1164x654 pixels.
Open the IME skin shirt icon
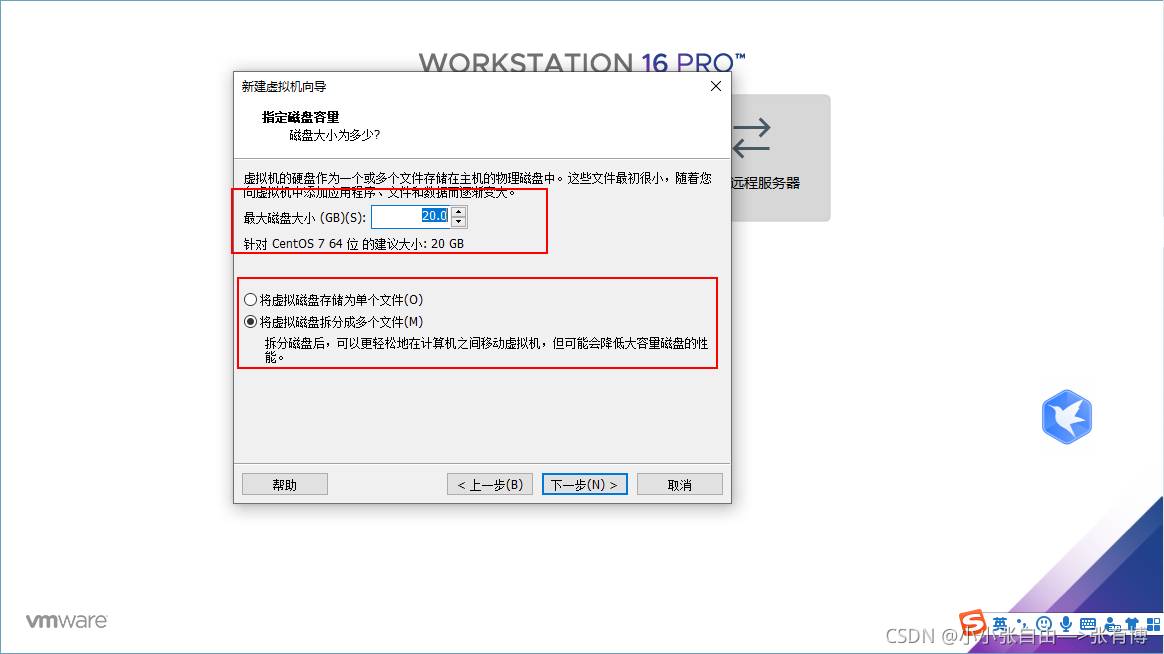tap(1132, 624)
